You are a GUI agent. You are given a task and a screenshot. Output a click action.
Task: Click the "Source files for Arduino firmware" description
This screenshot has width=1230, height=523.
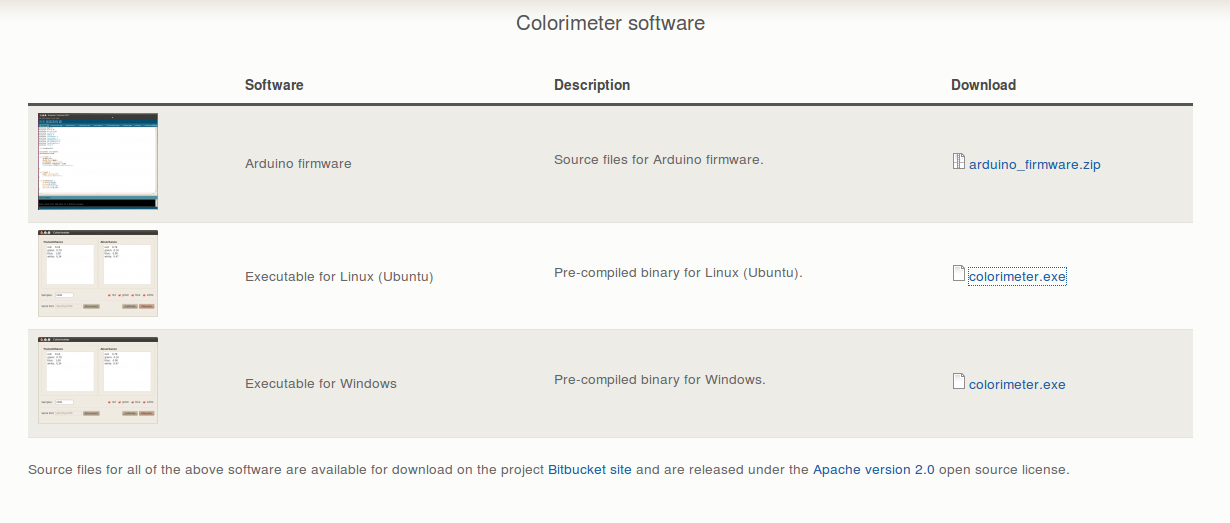click(x=658, y=159)
